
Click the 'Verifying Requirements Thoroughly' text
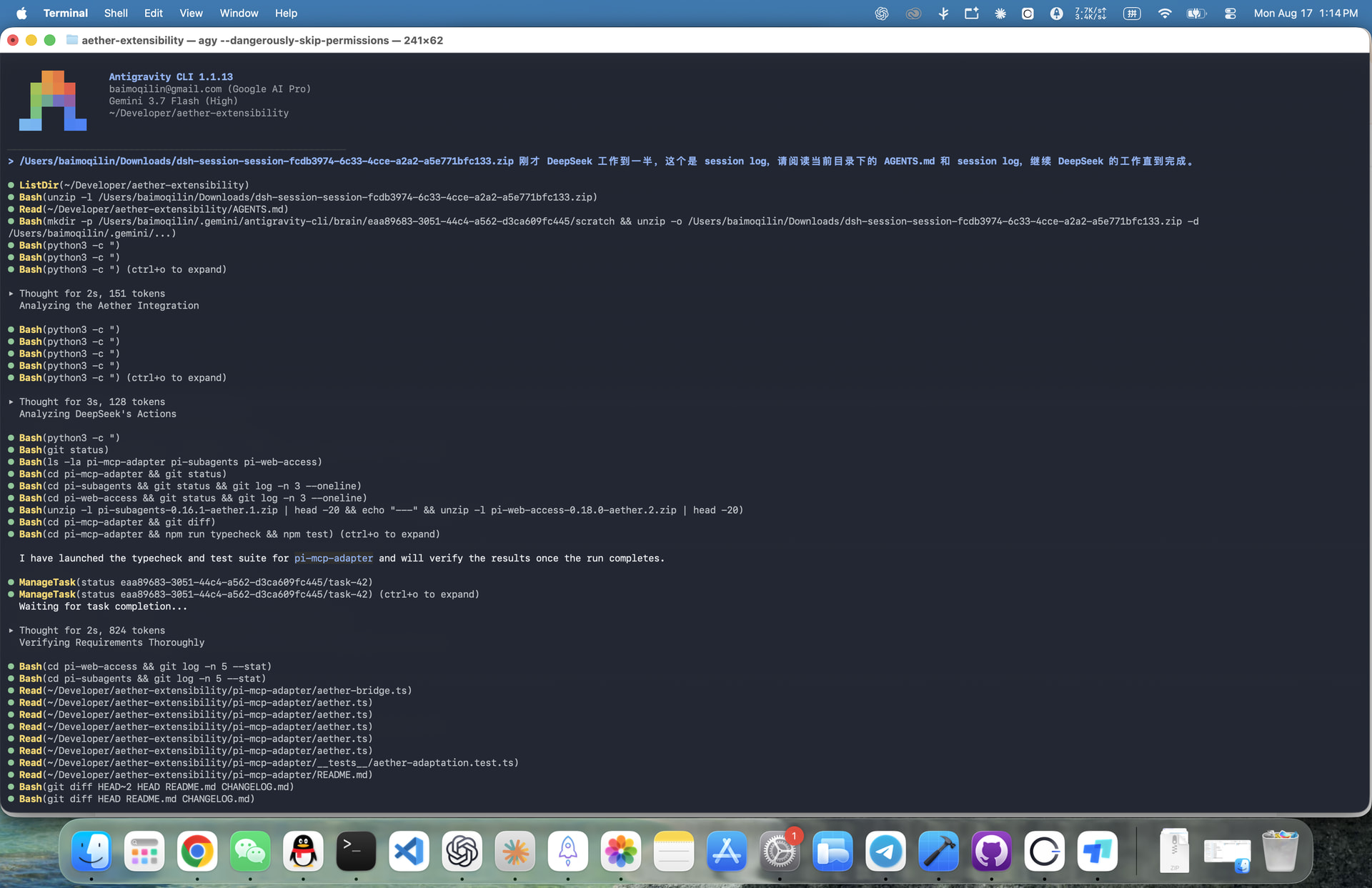111,643
